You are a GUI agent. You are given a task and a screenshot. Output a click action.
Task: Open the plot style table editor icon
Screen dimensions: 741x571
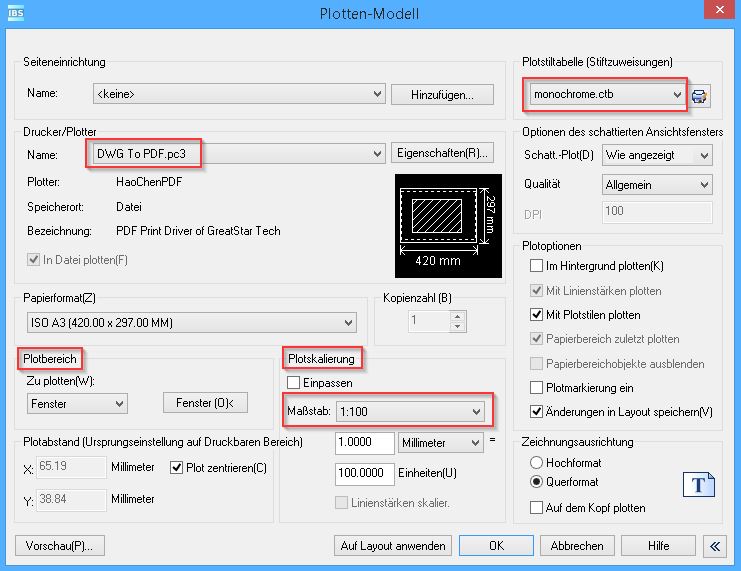coord(700,96)
